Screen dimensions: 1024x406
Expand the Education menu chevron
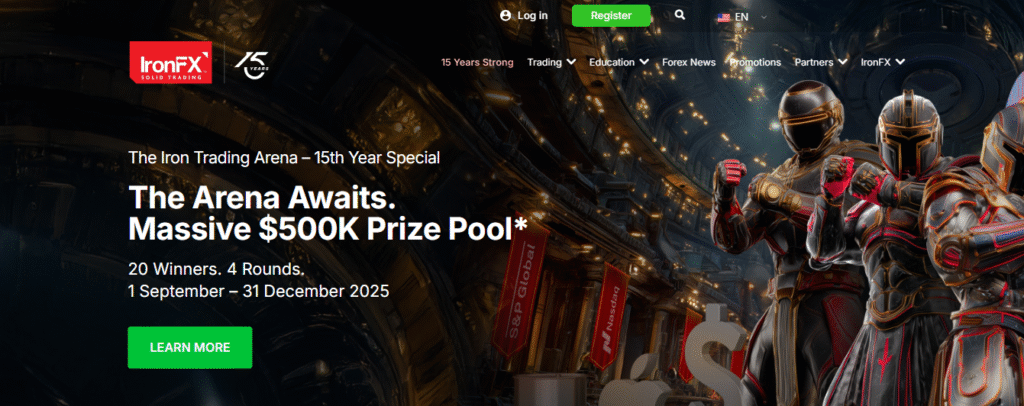click(644, 62)
